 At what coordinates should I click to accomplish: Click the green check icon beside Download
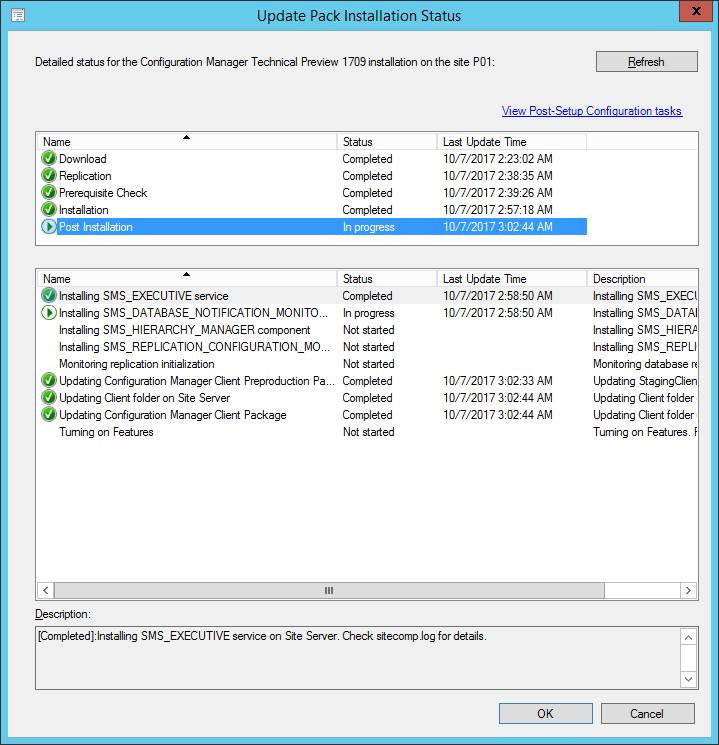coord(48,159)
